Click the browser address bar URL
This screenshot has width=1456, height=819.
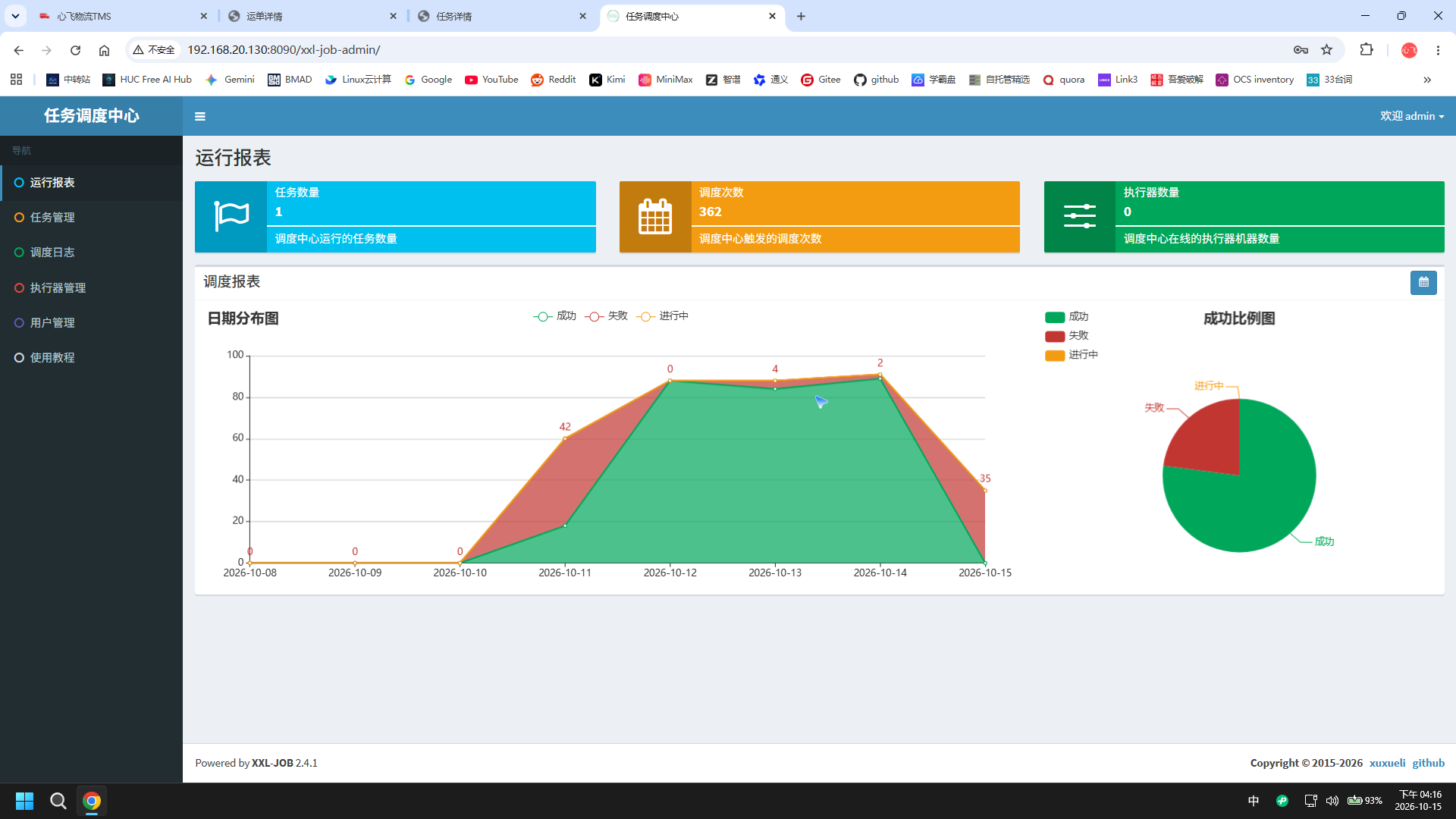click(284, 50)
